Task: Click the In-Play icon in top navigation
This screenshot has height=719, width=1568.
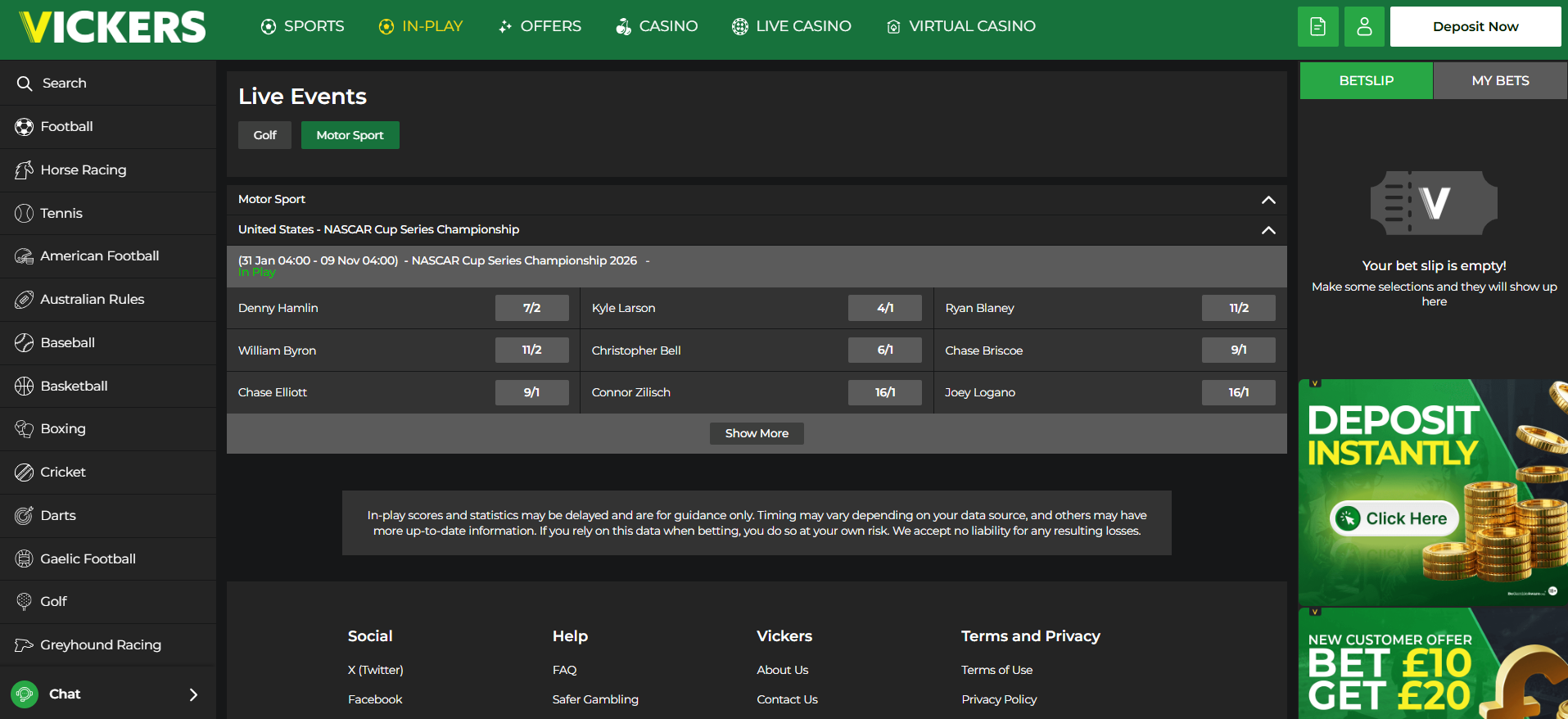Action: [386, 27]
